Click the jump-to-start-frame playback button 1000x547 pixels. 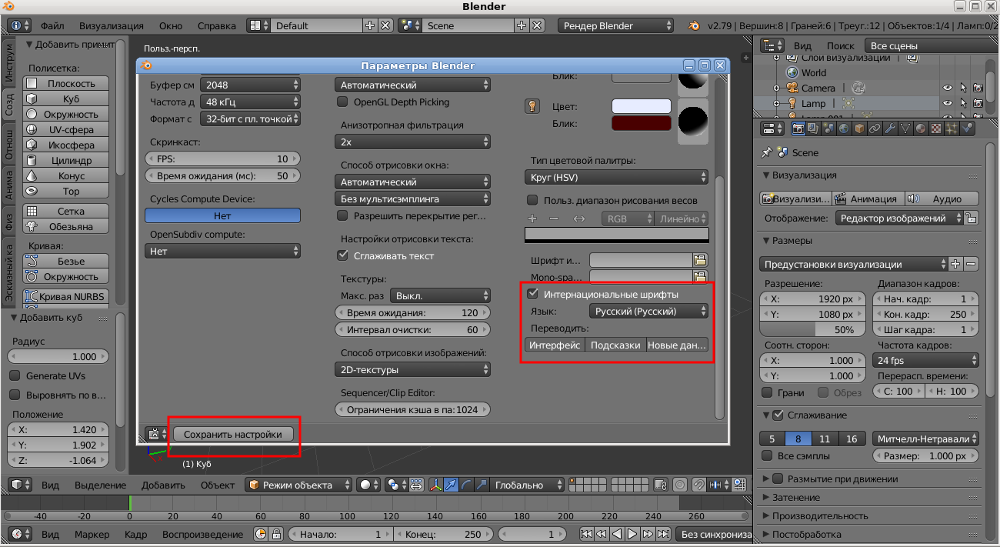click(586, 534)
